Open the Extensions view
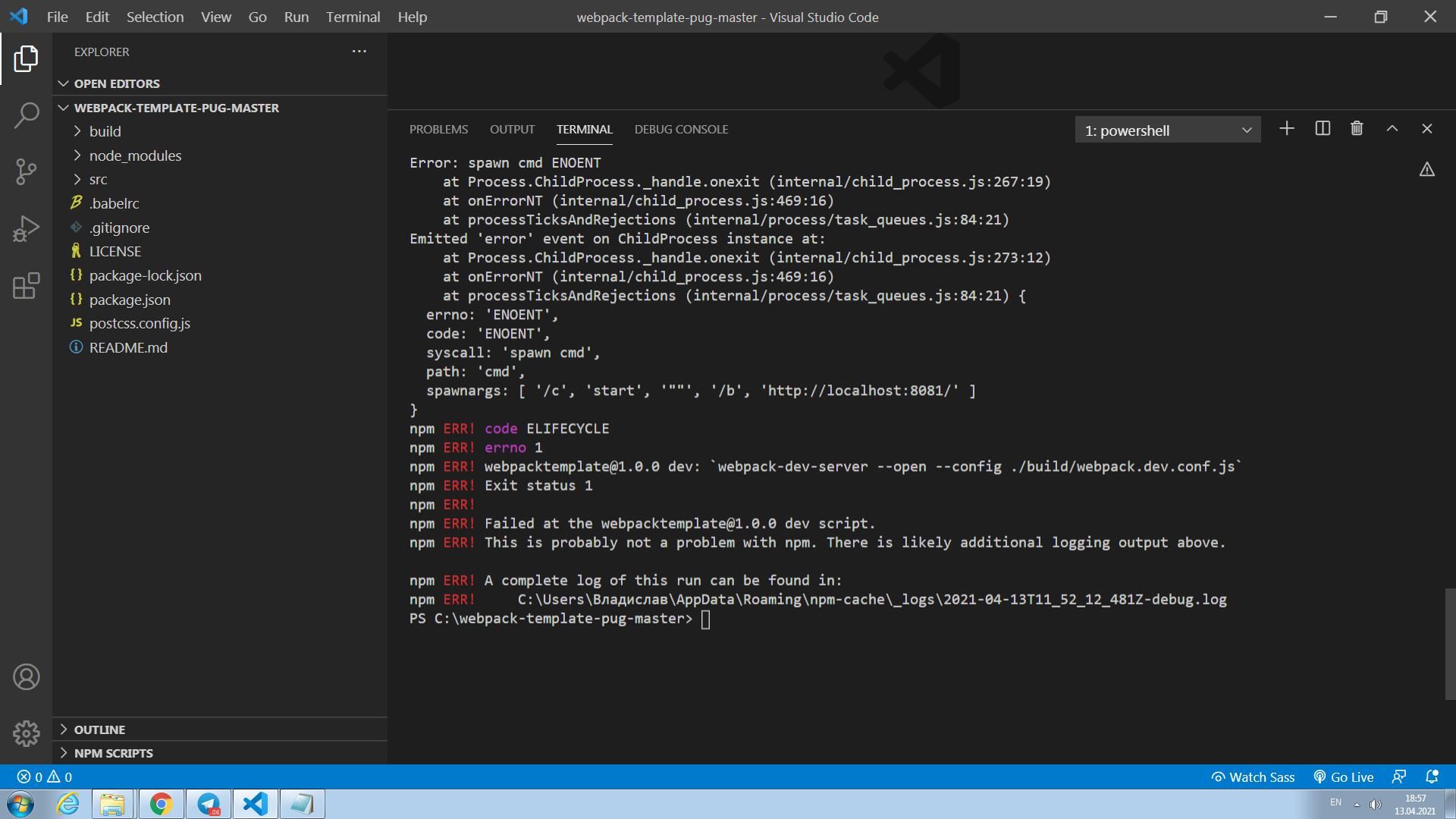The height and width of the screenshot is (819, 1456). (26, 286)
